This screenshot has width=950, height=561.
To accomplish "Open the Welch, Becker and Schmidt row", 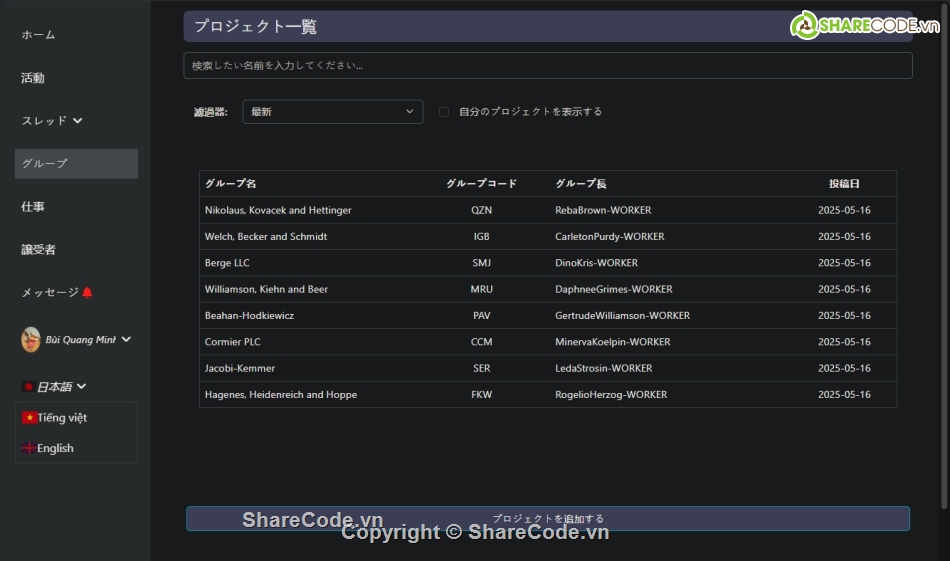I will click(548, 236).
